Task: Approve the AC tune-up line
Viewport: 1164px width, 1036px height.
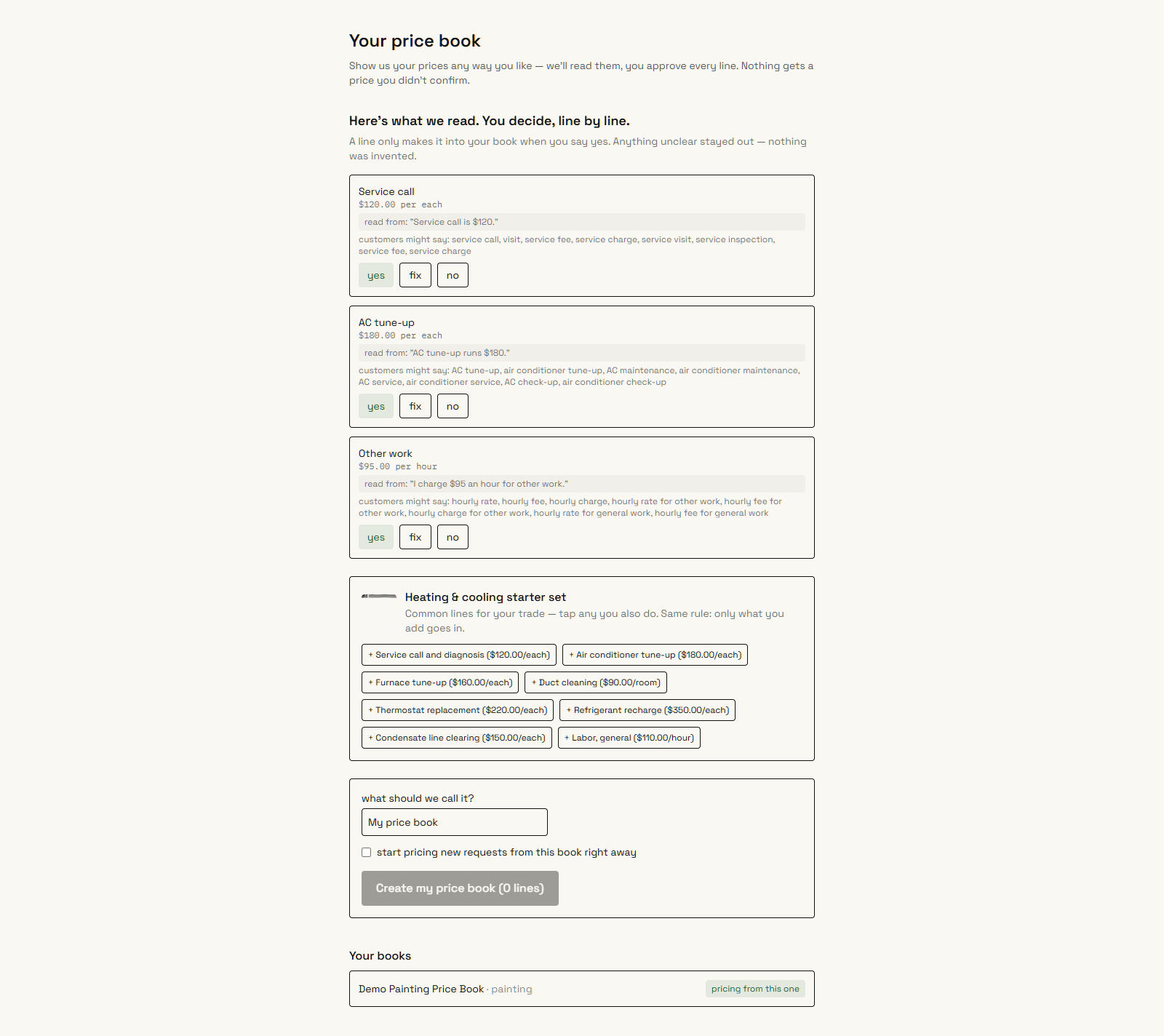Action: [x=376, y=406]
